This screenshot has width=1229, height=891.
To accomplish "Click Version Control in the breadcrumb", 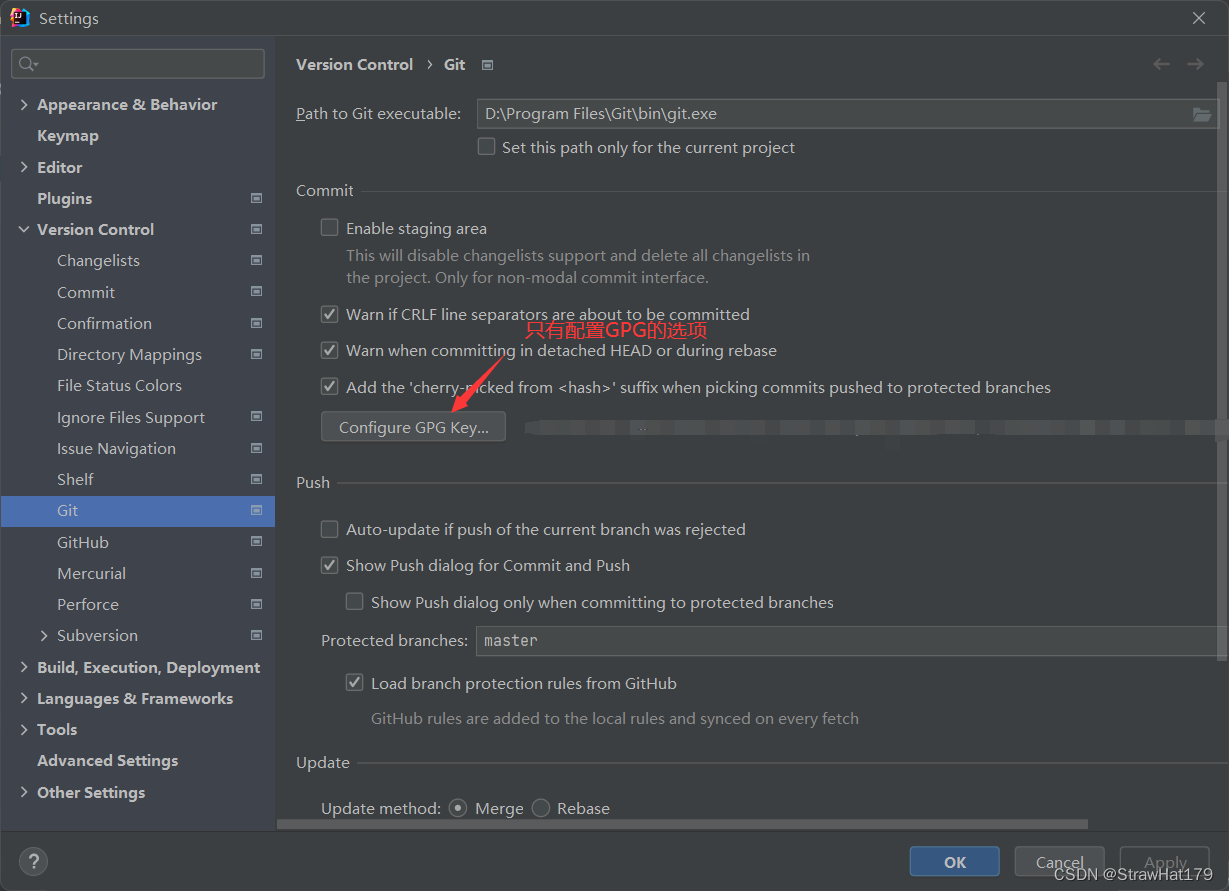I will pos(354,64).
